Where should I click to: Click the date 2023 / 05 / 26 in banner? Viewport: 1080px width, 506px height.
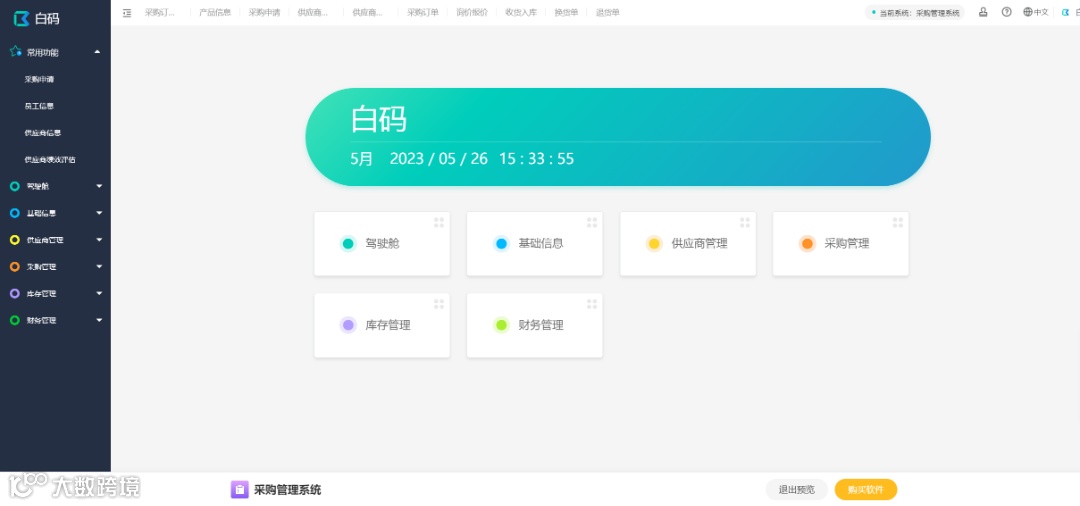point(439,159)
